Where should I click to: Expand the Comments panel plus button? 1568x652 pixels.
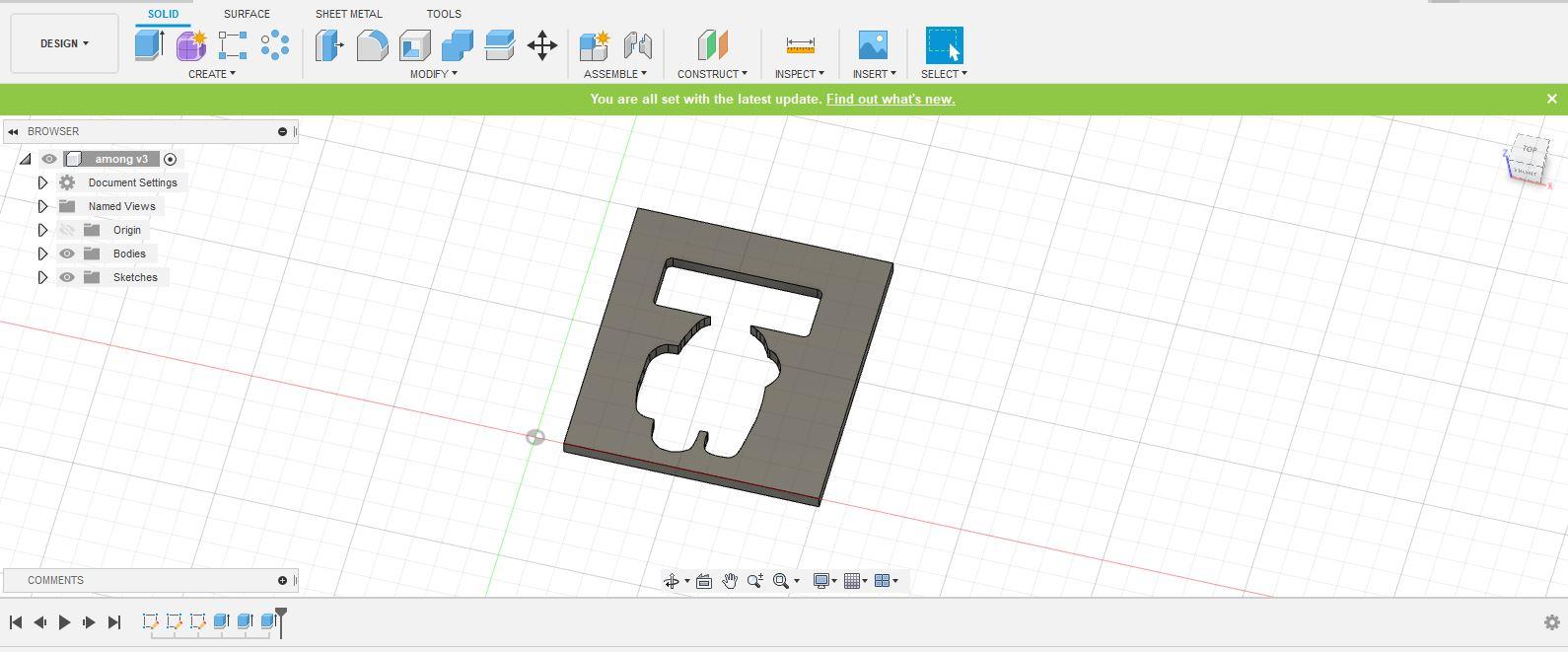[x=282, y=580]
